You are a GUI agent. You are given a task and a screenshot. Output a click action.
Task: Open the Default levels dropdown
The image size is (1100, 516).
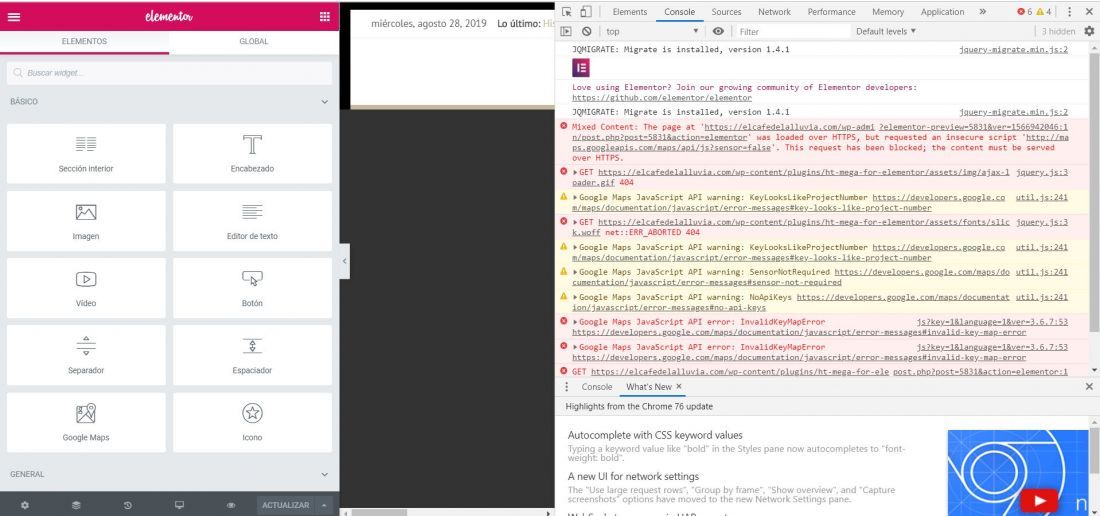[x=886, y=32]
